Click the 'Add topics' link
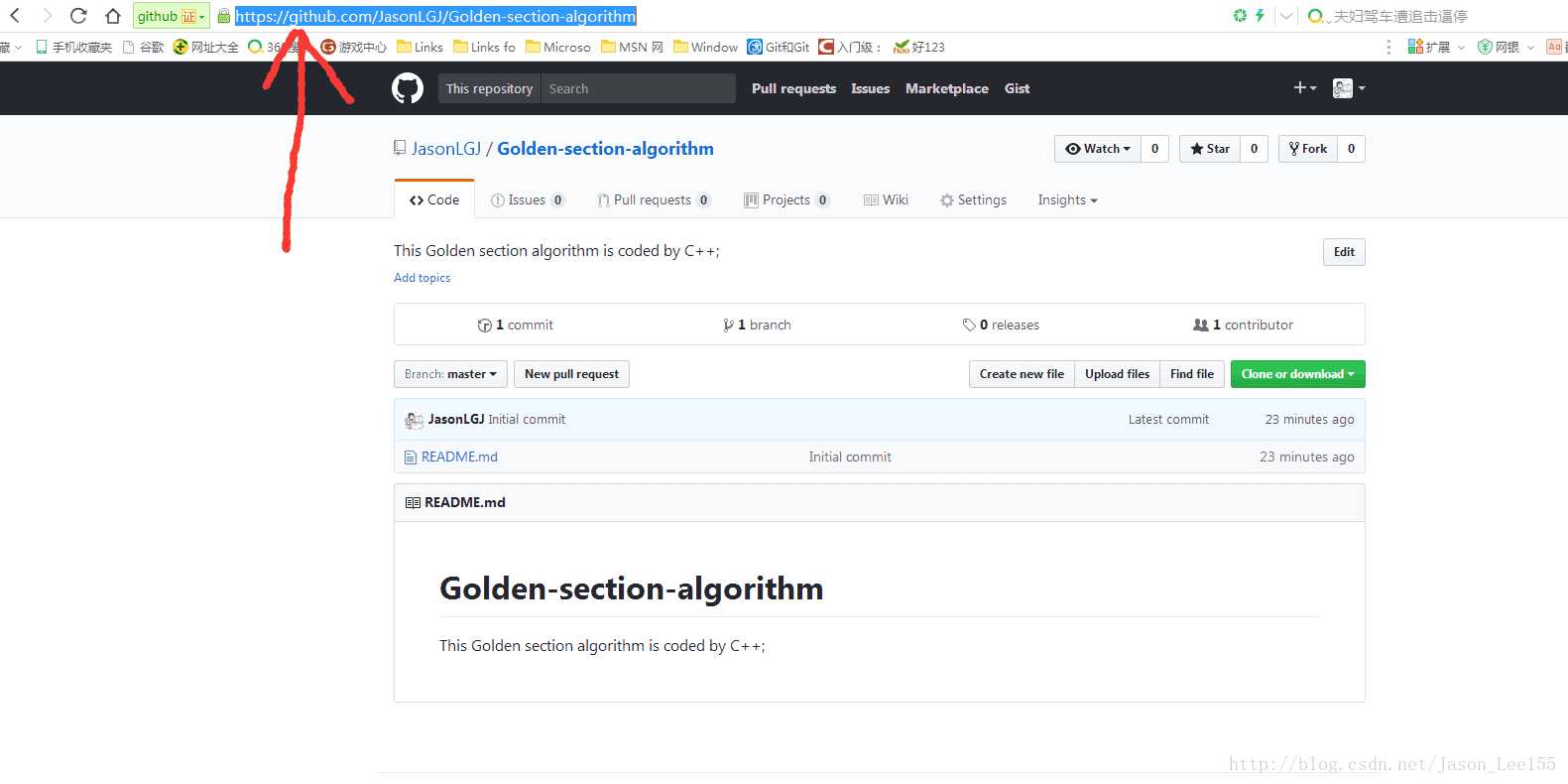The image size is (1568, 784). pos(422,278)
